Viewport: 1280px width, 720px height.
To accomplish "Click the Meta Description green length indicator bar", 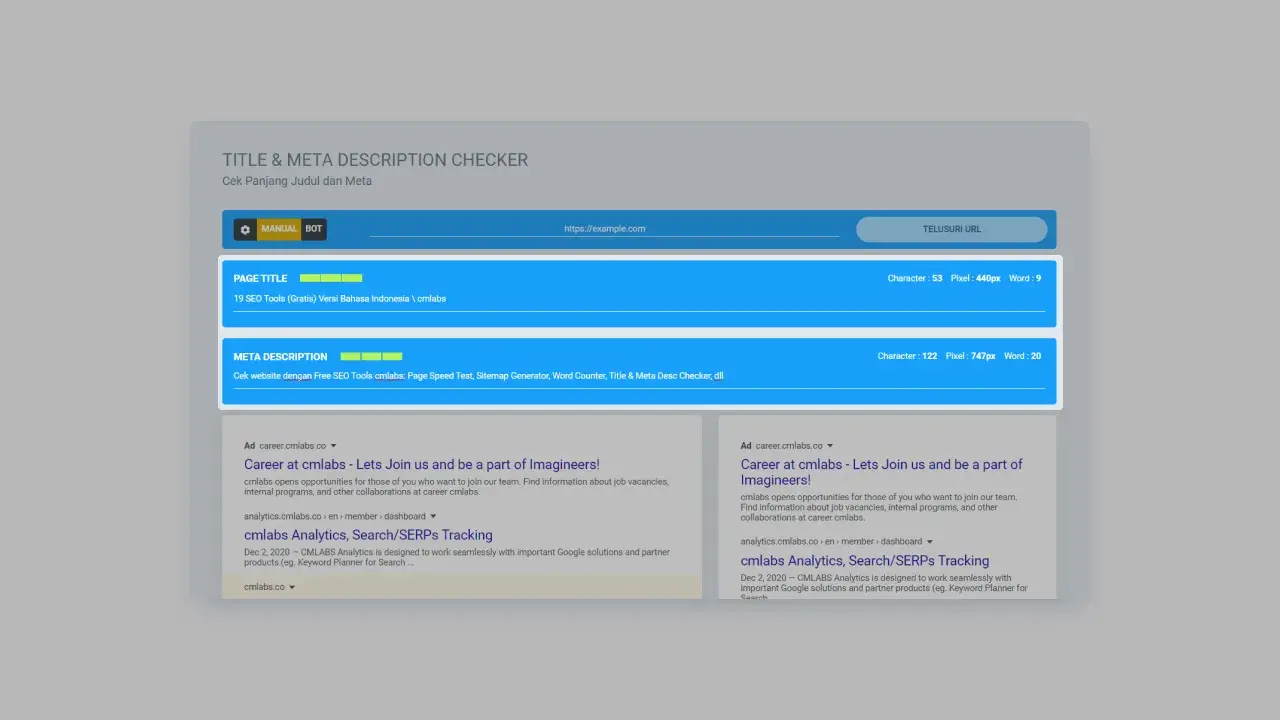I will tap(371, 356).
